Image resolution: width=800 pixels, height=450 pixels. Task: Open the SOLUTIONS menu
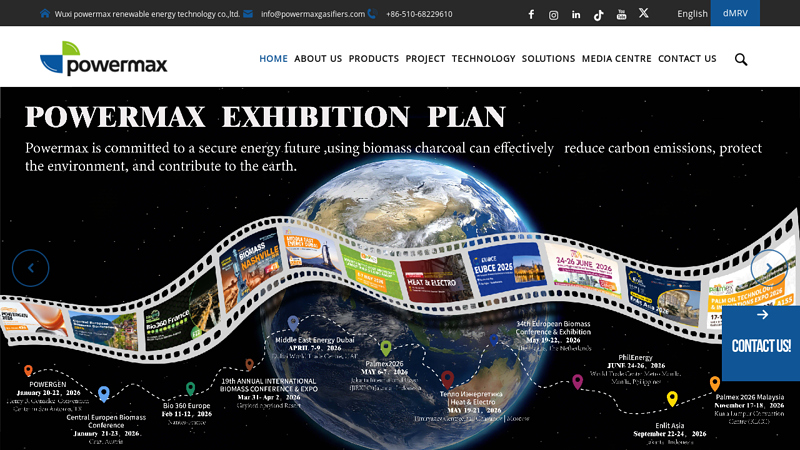pyautogui.click(x=548, y=59)
